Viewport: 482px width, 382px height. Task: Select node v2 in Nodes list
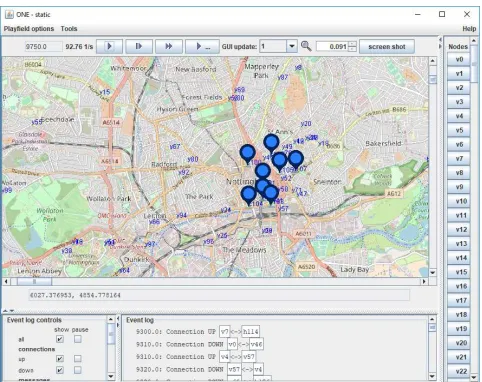(459, 88)
